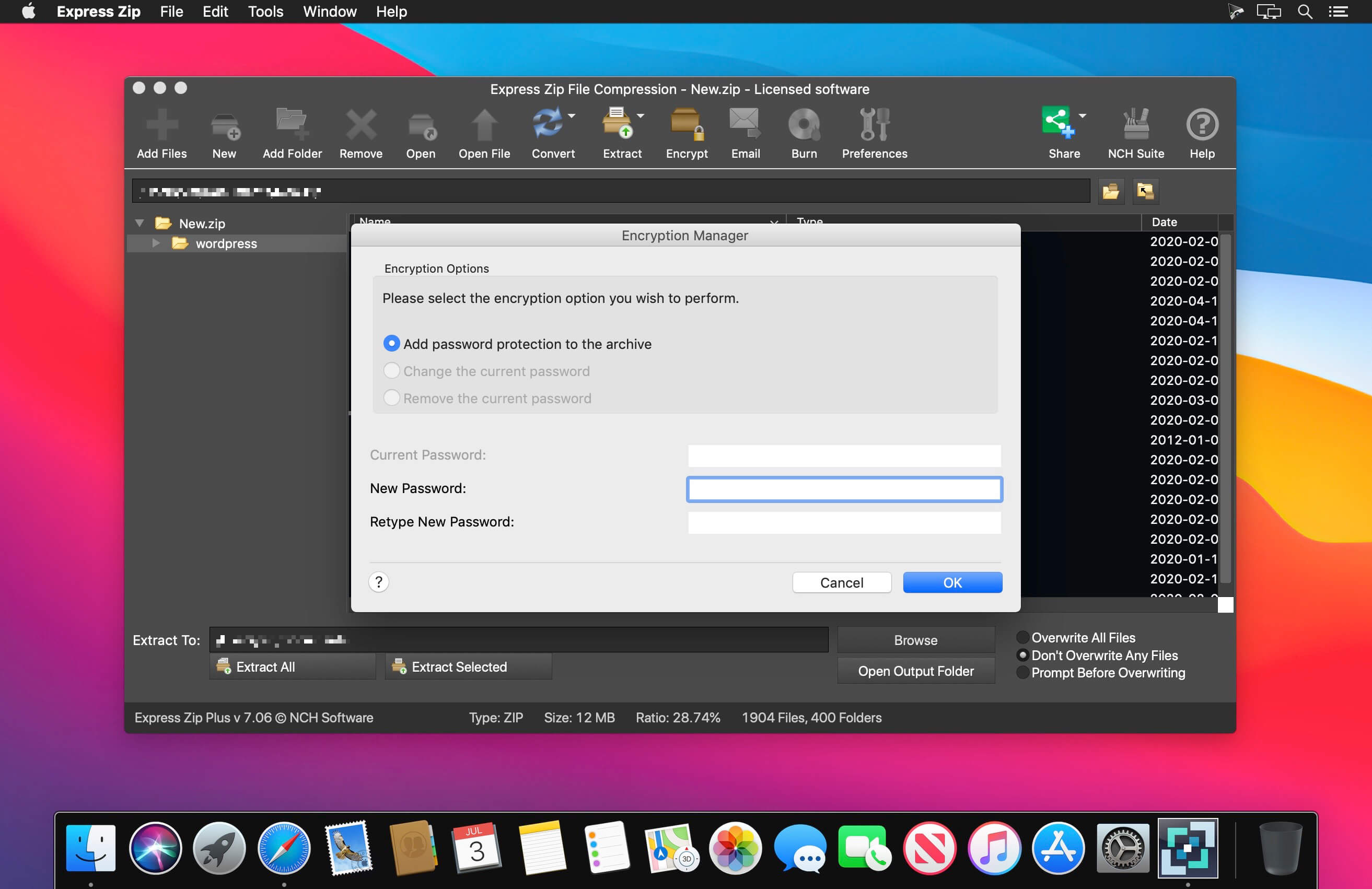Select Prompt Before Overwriting option

(x=1022, y=672)
